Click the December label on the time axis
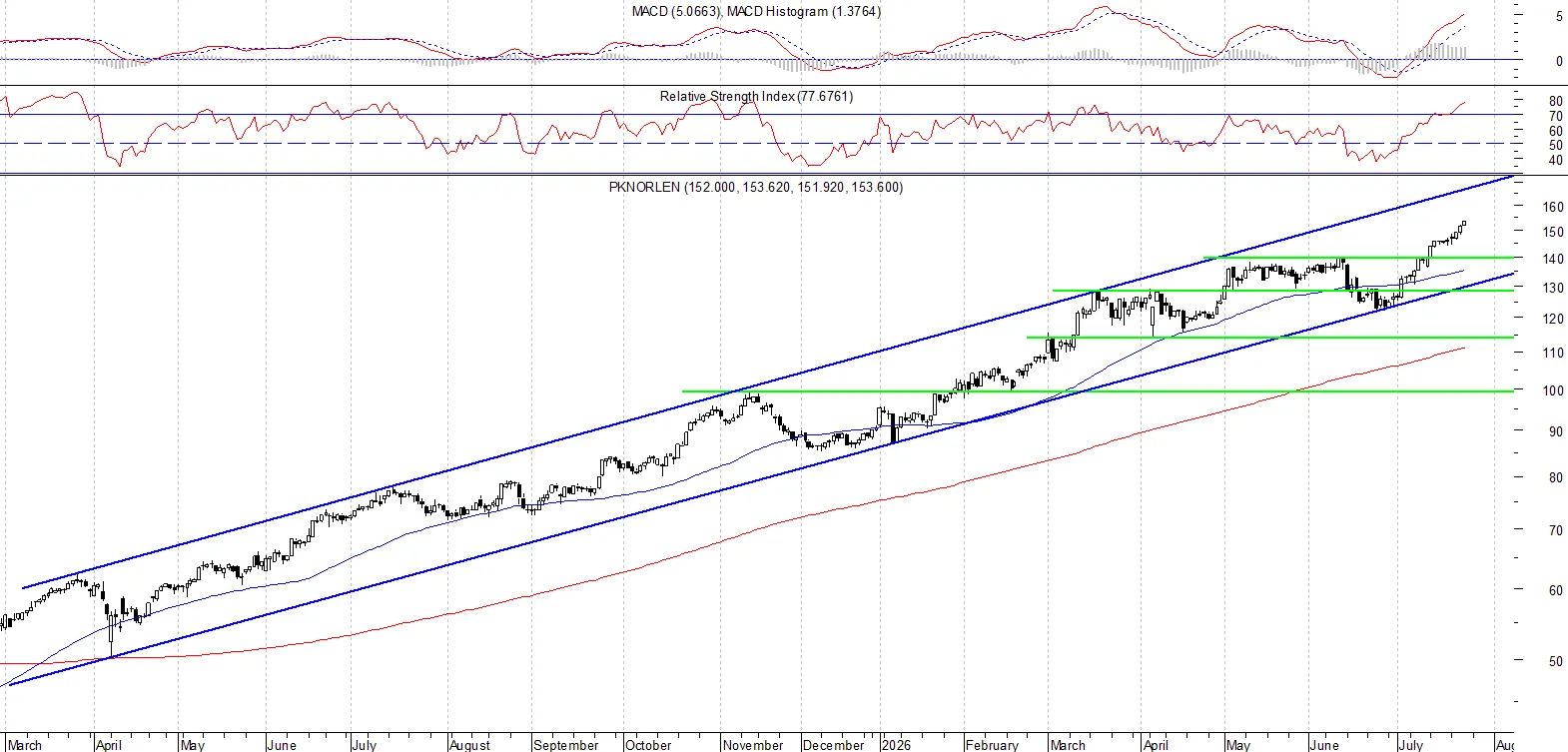 [834, 745]
